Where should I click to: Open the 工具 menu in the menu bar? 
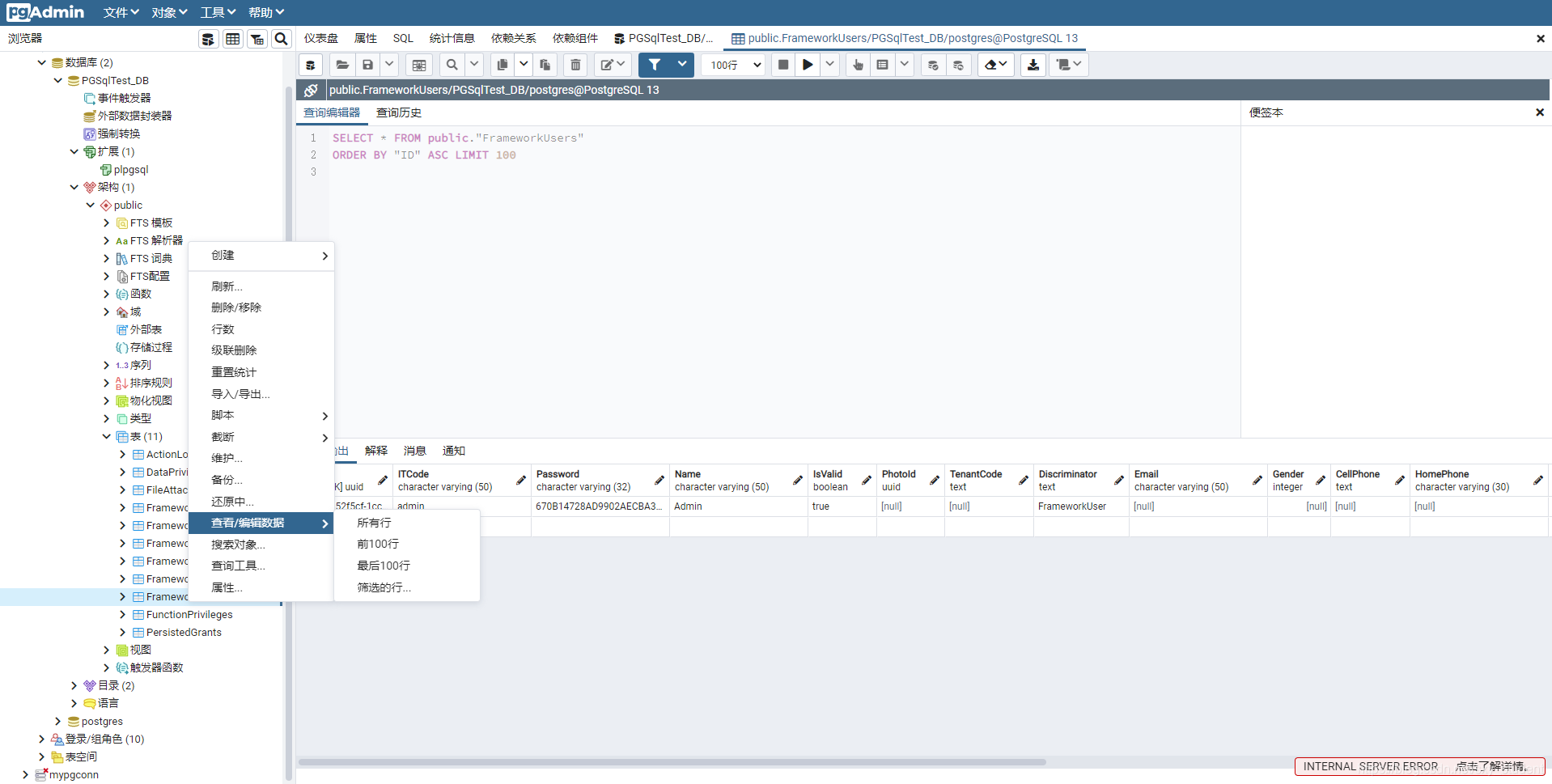pos(216,12)
